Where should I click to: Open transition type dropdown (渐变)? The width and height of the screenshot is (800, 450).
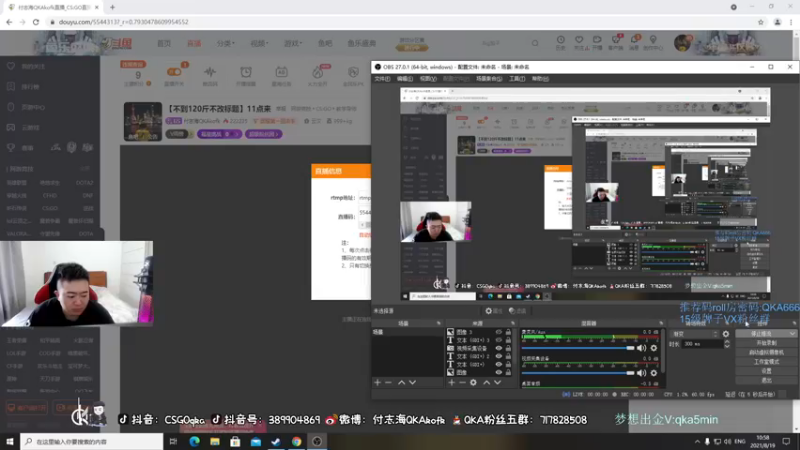tap(695, 334)
